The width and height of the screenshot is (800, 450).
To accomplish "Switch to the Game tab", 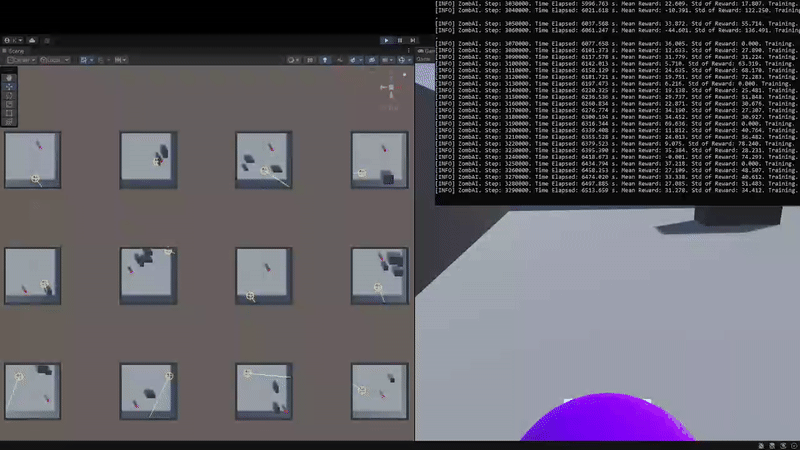I will point(426,51).
